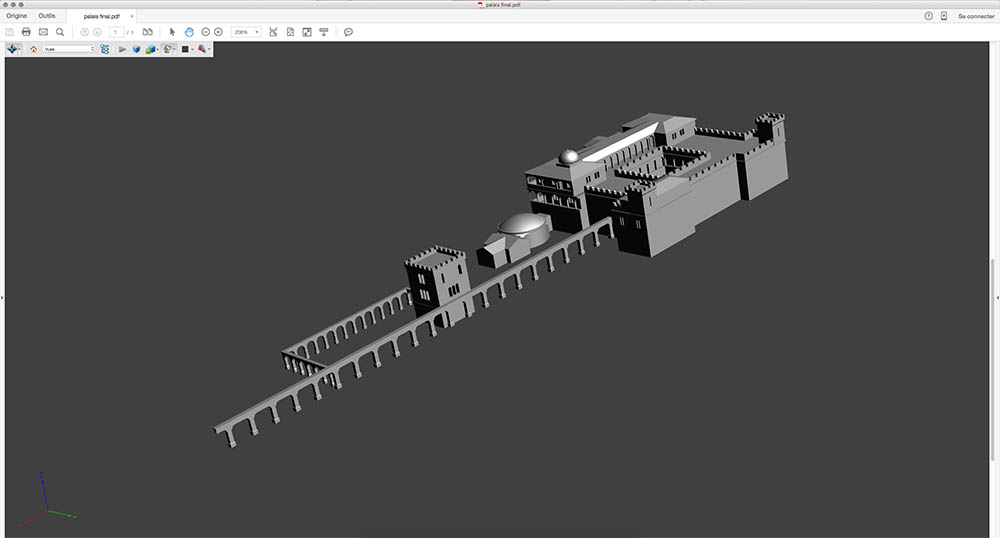
Task: Click the send by email envelope icon
Action: coord(43,32)
